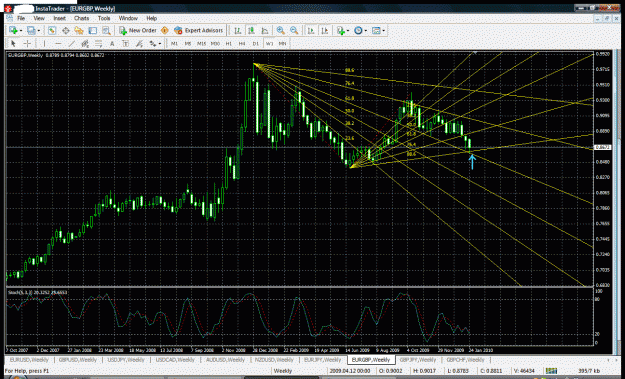Open the Insert menu

(59, 18)
